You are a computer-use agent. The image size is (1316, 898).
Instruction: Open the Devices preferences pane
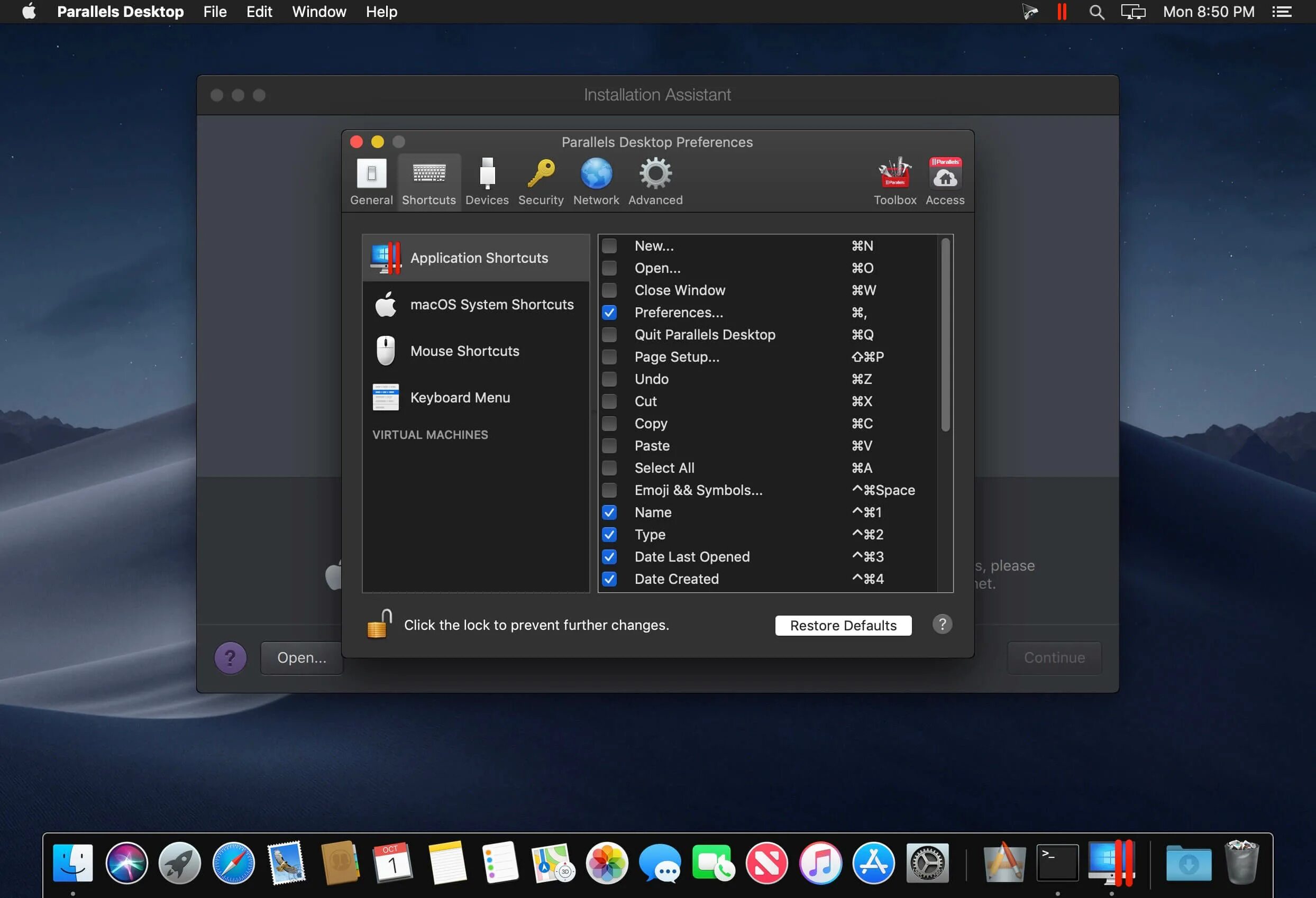pos(487,182)
